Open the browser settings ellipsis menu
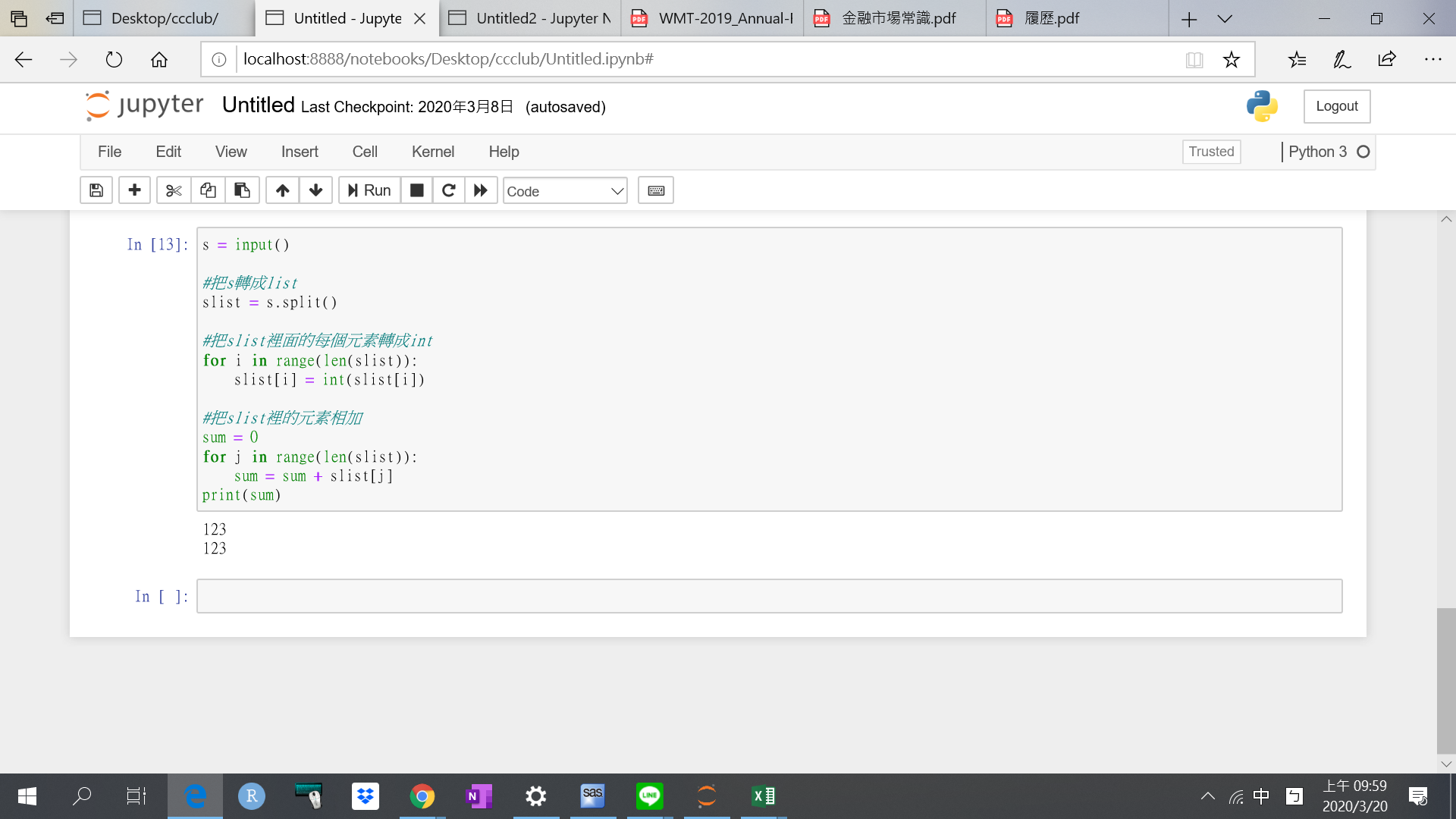The height and width of the screenshot is (819, 1456). tap(1433, 59)
